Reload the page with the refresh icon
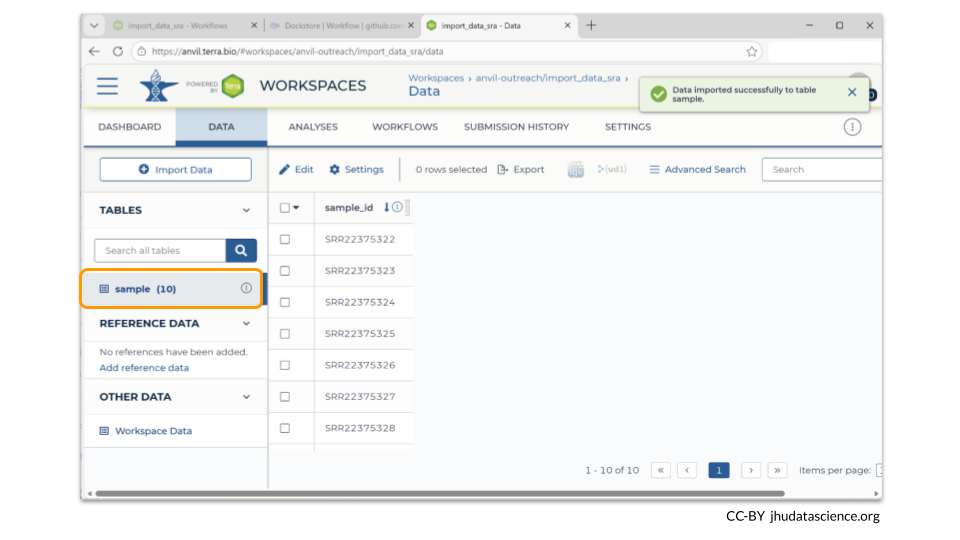The width and height of the screenshot is (960, 540). tap(118, 51)
